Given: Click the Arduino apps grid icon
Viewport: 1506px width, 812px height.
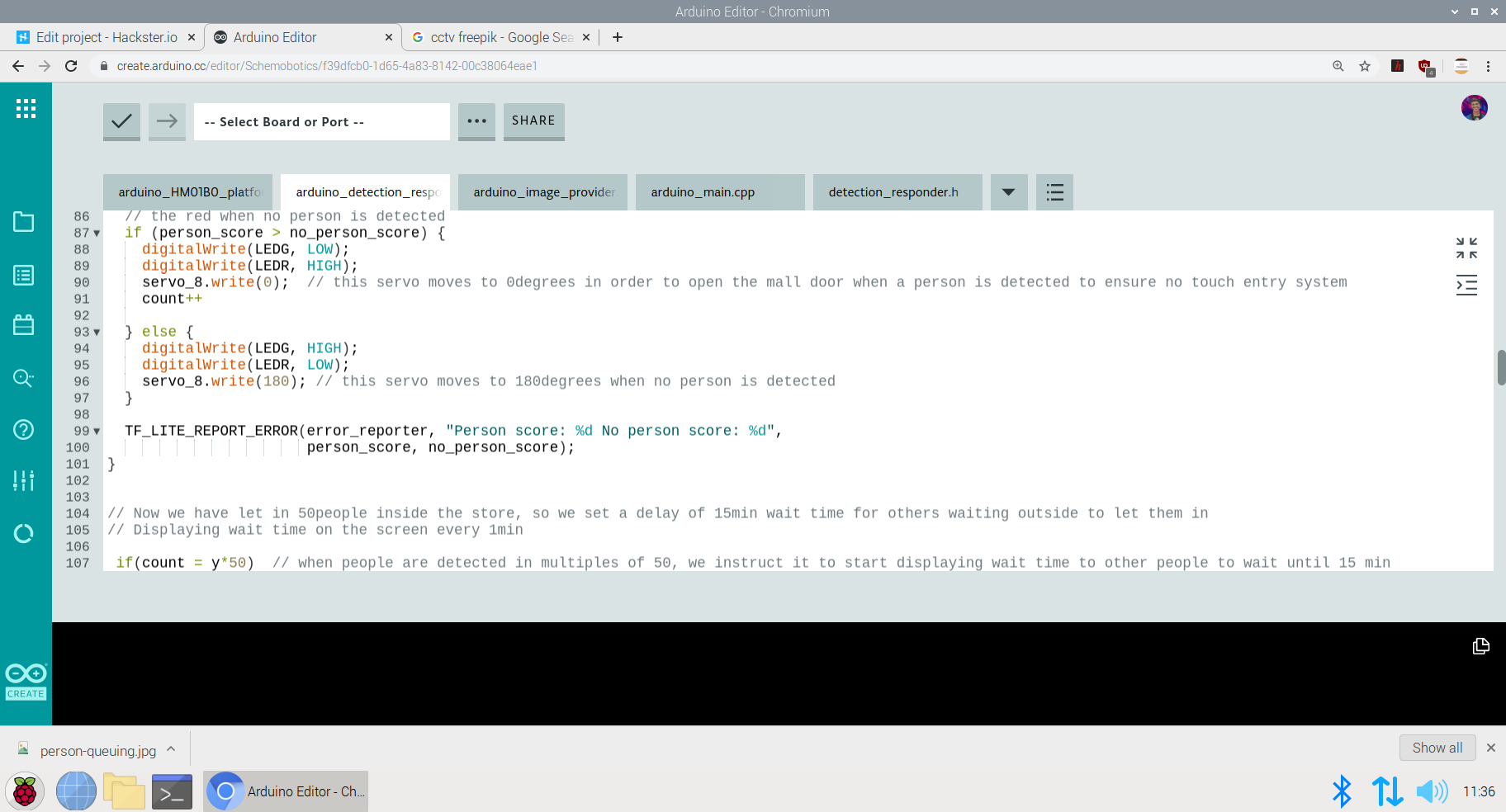Looking at the screenshot, I should (x=26, y=108).
